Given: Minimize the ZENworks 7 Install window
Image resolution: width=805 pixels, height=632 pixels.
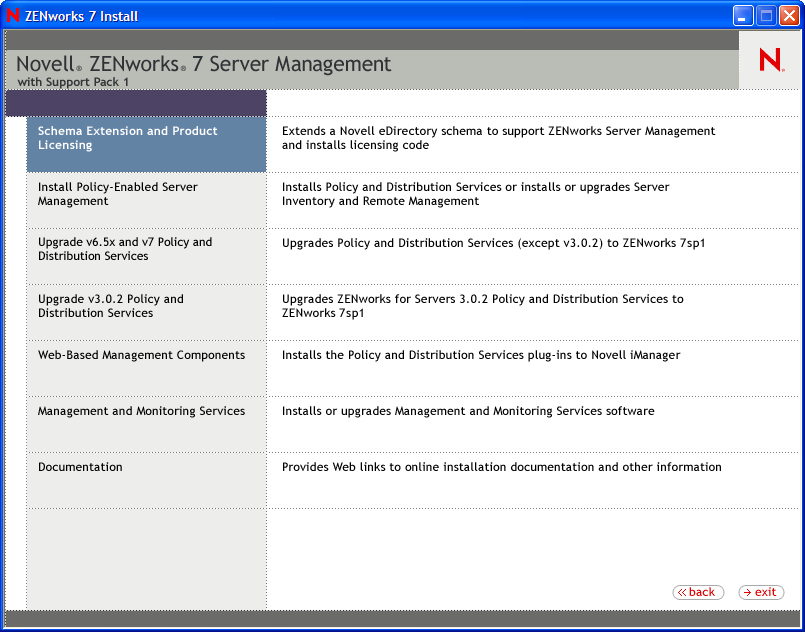Looking at the screenshot, I should 742,16.
